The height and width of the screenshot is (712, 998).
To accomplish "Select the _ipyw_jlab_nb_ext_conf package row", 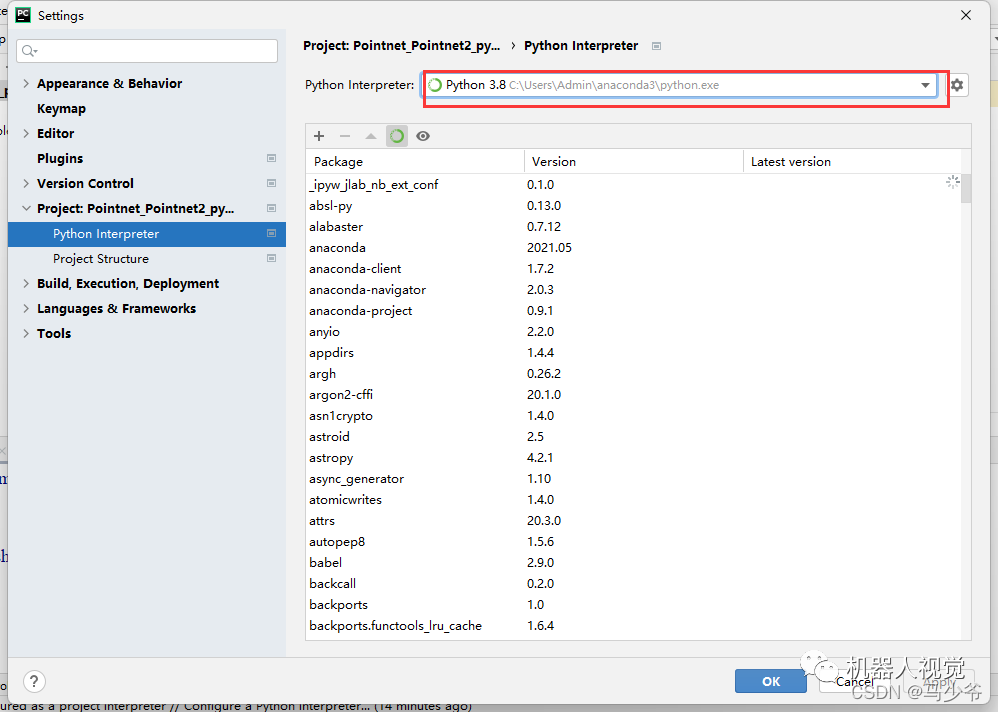I will pos(633,185).
